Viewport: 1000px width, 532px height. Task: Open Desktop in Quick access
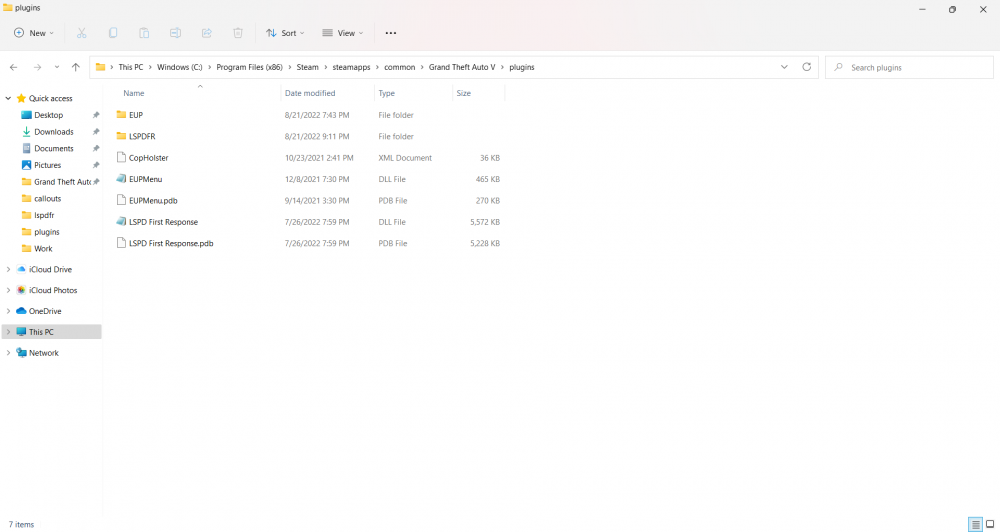coord(48,115)
